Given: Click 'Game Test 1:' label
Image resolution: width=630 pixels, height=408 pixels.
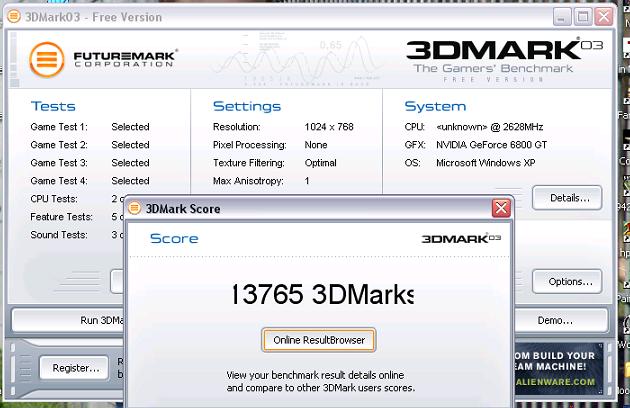Looking at the screenshot, I should (59, 127).
